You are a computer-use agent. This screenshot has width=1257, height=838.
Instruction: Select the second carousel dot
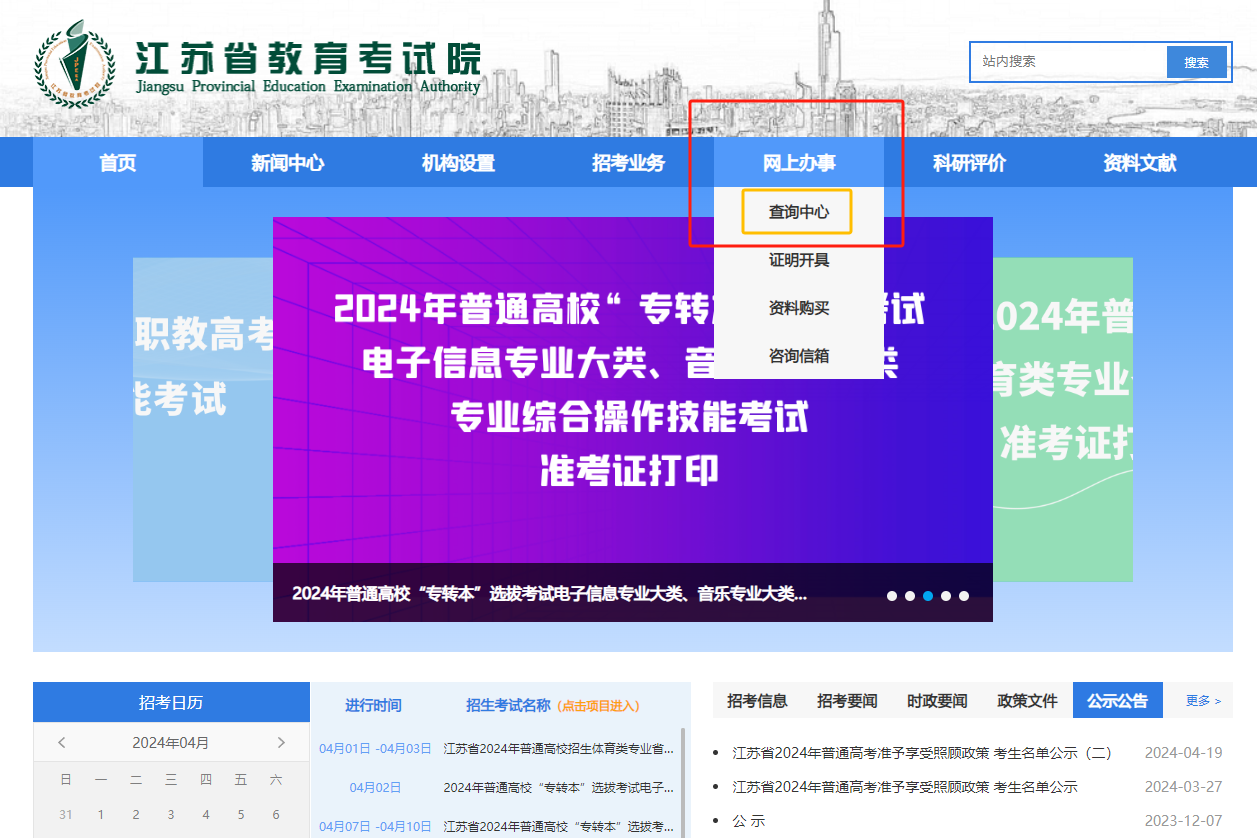[x=910, y=596]
